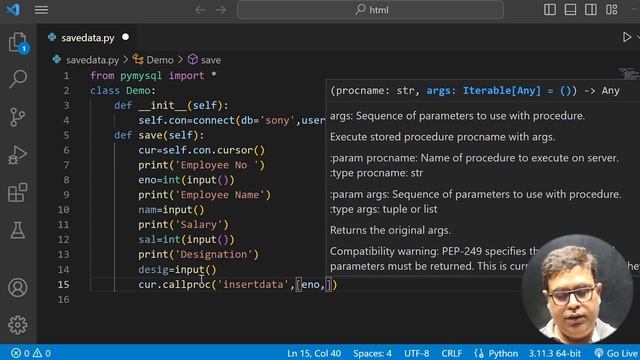Open the hamburger application menu
640x360 pixels.
click(x=41, y=10)
